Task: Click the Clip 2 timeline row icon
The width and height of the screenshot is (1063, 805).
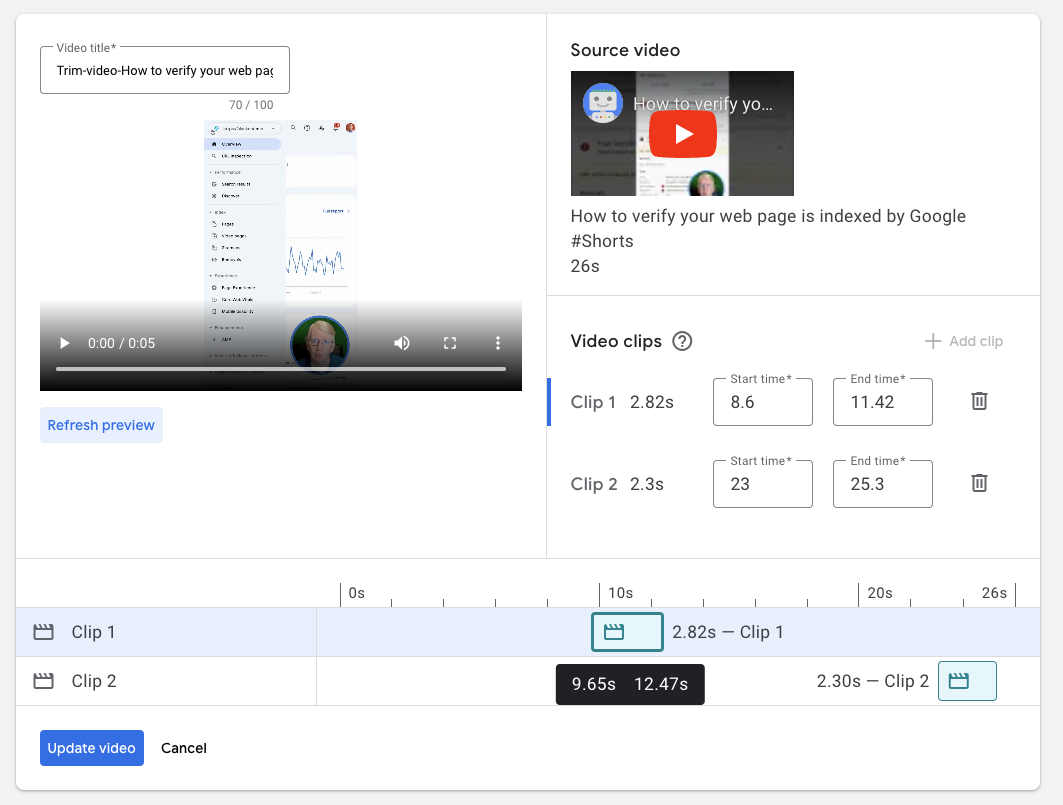Action: 43,681
